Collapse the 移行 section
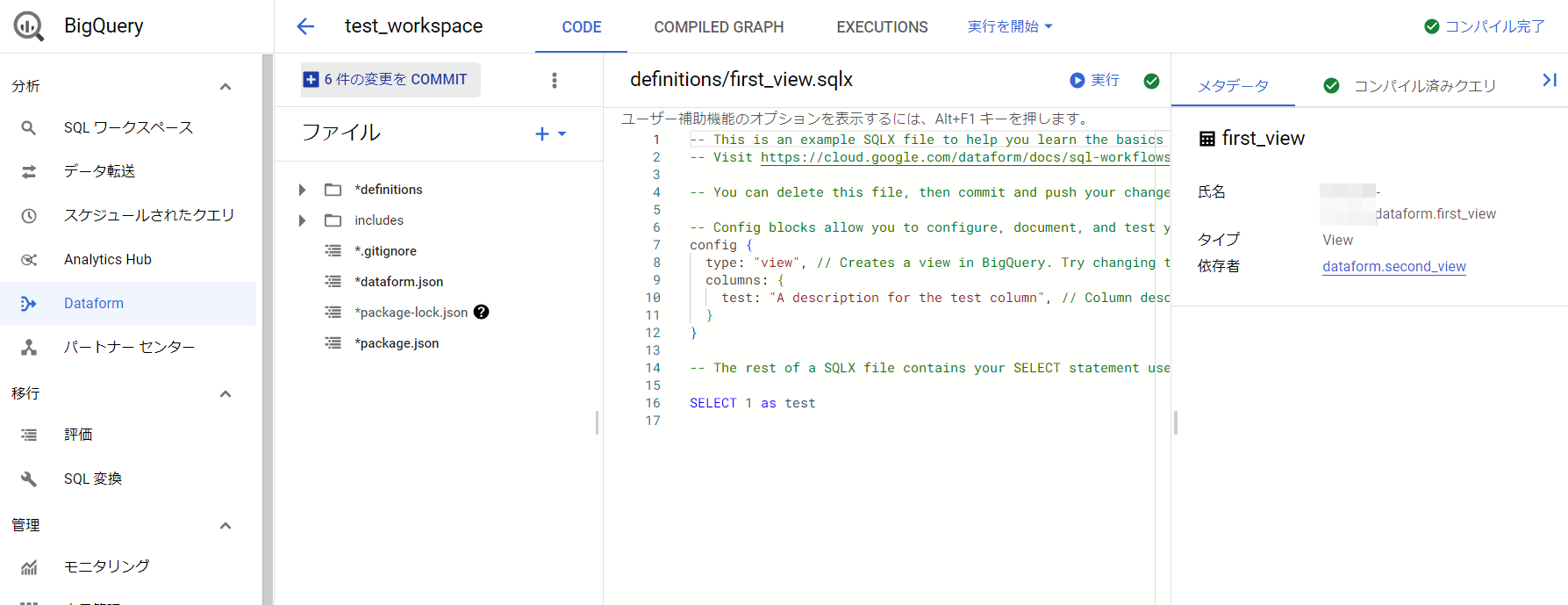This screenshot has height=605, width=1568. (x=226, y=393)
